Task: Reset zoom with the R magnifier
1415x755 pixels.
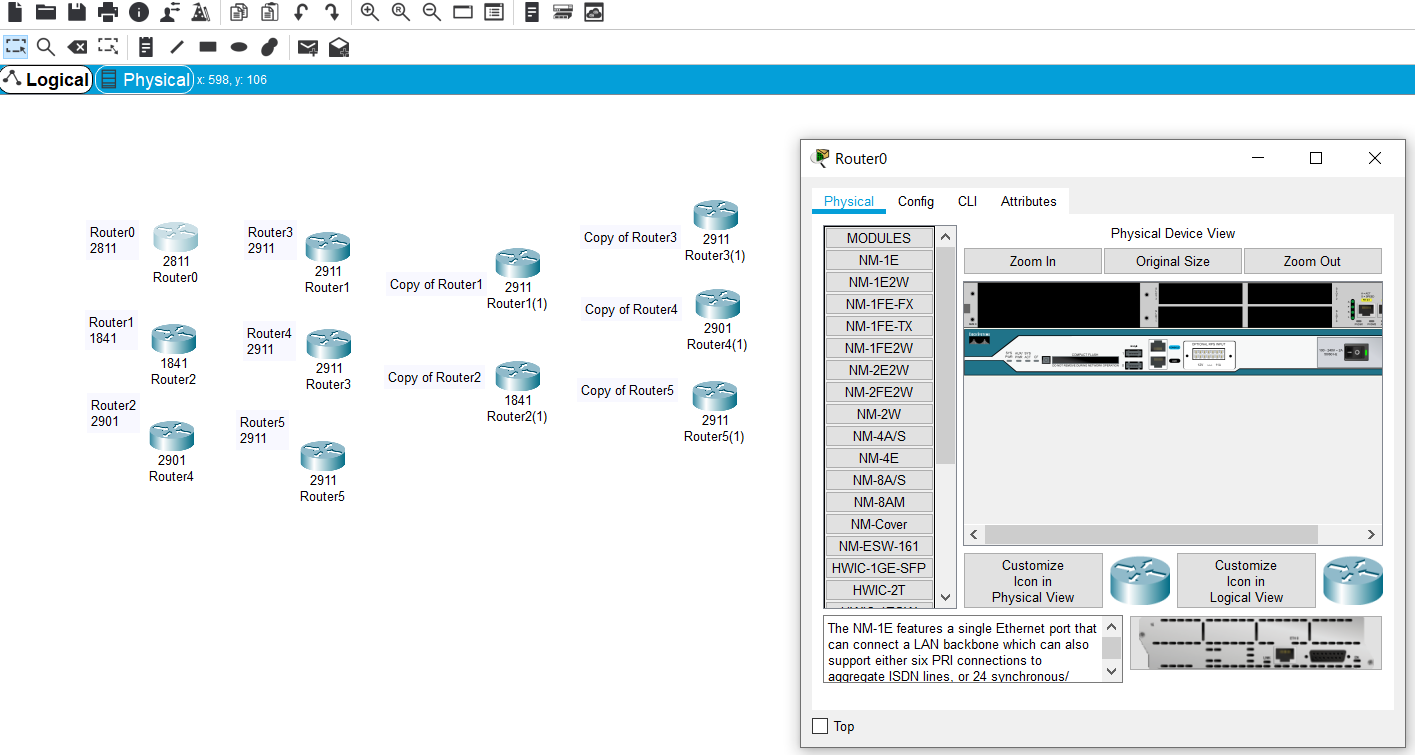Action: coord(401,12)
